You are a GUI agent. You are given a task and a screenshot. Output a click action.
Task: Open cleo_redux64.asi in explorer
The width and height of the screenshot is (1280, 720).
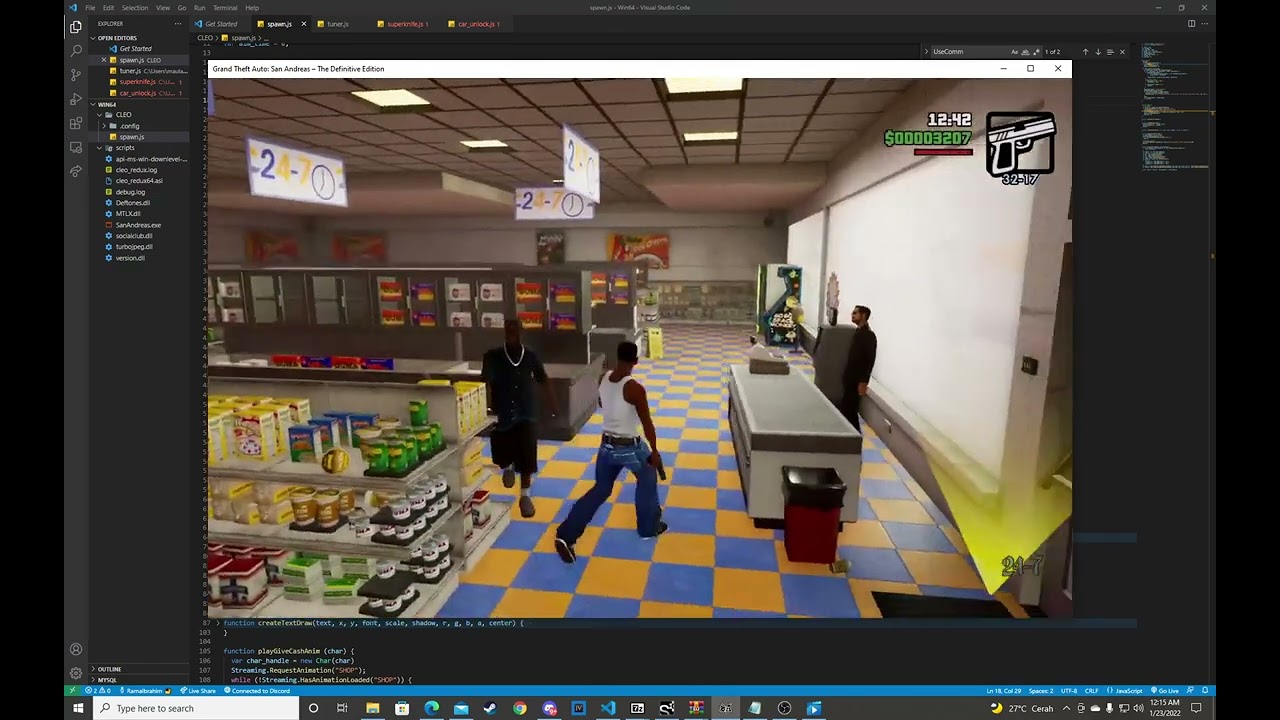point(139,181)
